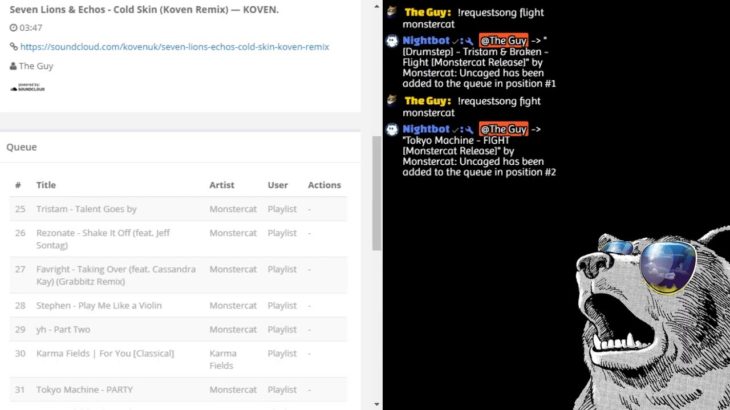730x410 pixels.
Task: Click the wrench moderator badge on first Nightbot
Action: (469, 41)
